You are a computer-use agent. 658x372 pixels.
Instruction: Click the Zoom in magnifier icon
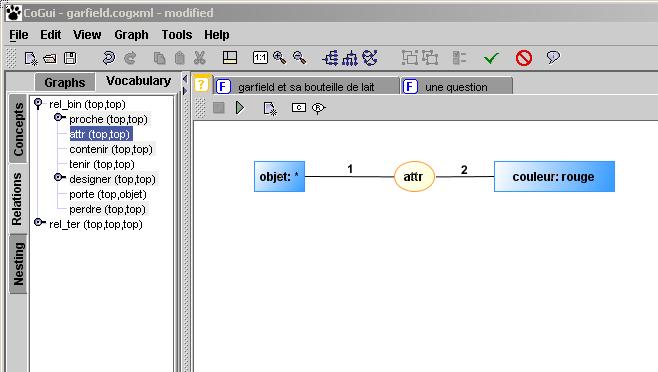tap(279, 58)
